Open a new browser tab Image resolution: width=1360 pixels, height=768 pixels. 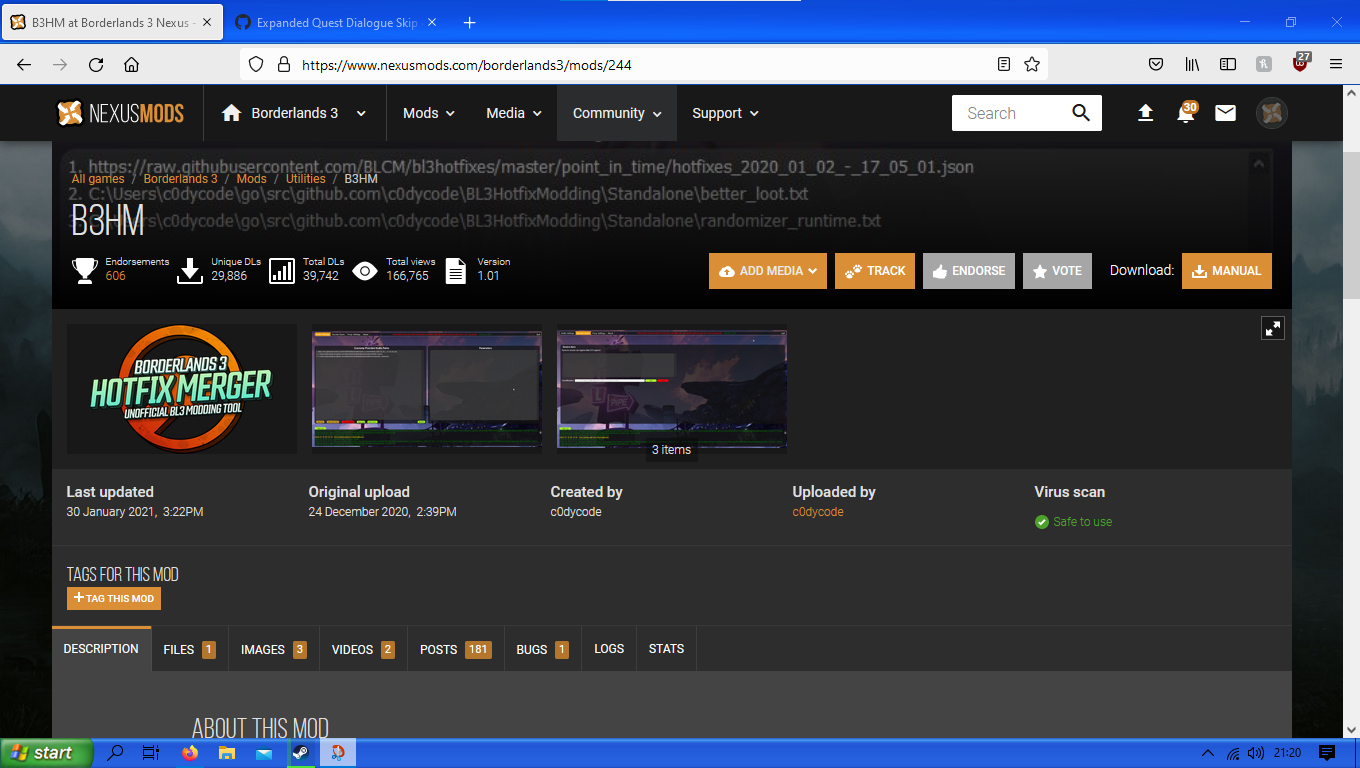pyautogui.click(x=469, y=22)
